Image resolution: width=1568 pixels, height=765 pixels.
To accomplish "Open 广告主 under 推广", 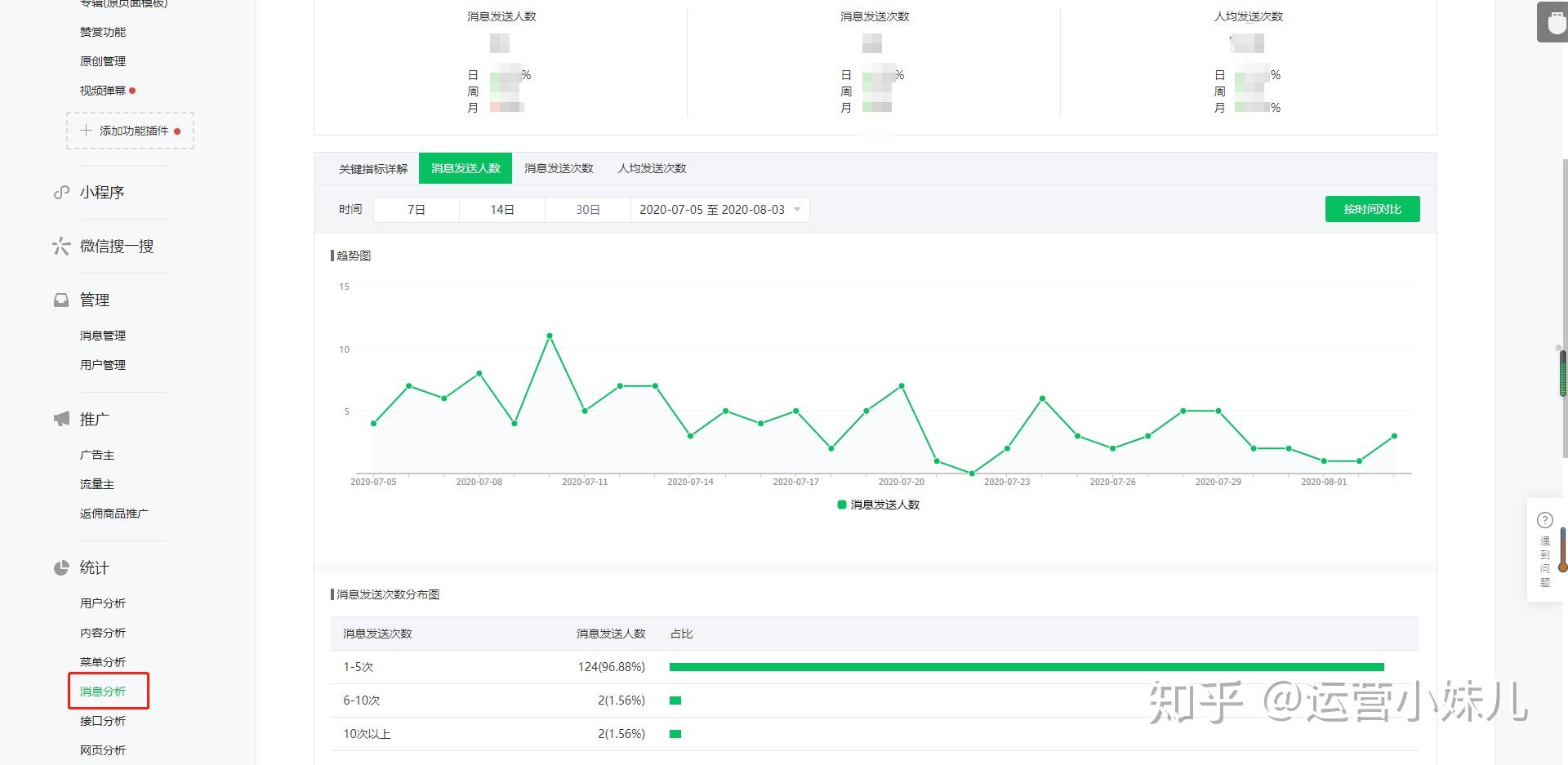I will tap(97, 455).
